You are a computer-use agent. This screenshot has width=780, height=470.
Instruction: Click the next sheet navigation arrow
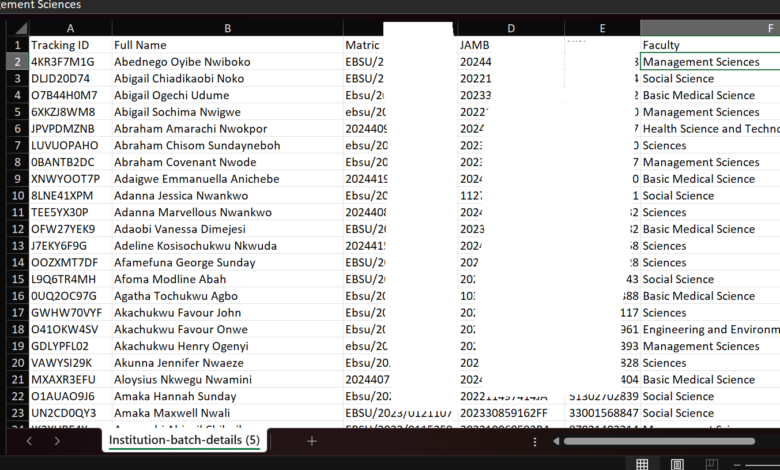(x=57, y=441)
